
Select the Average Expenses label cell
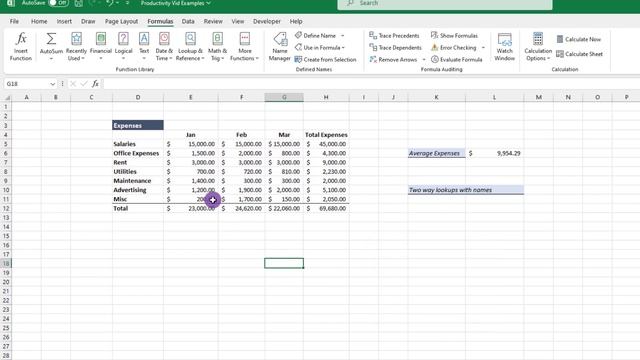[436, 153]
